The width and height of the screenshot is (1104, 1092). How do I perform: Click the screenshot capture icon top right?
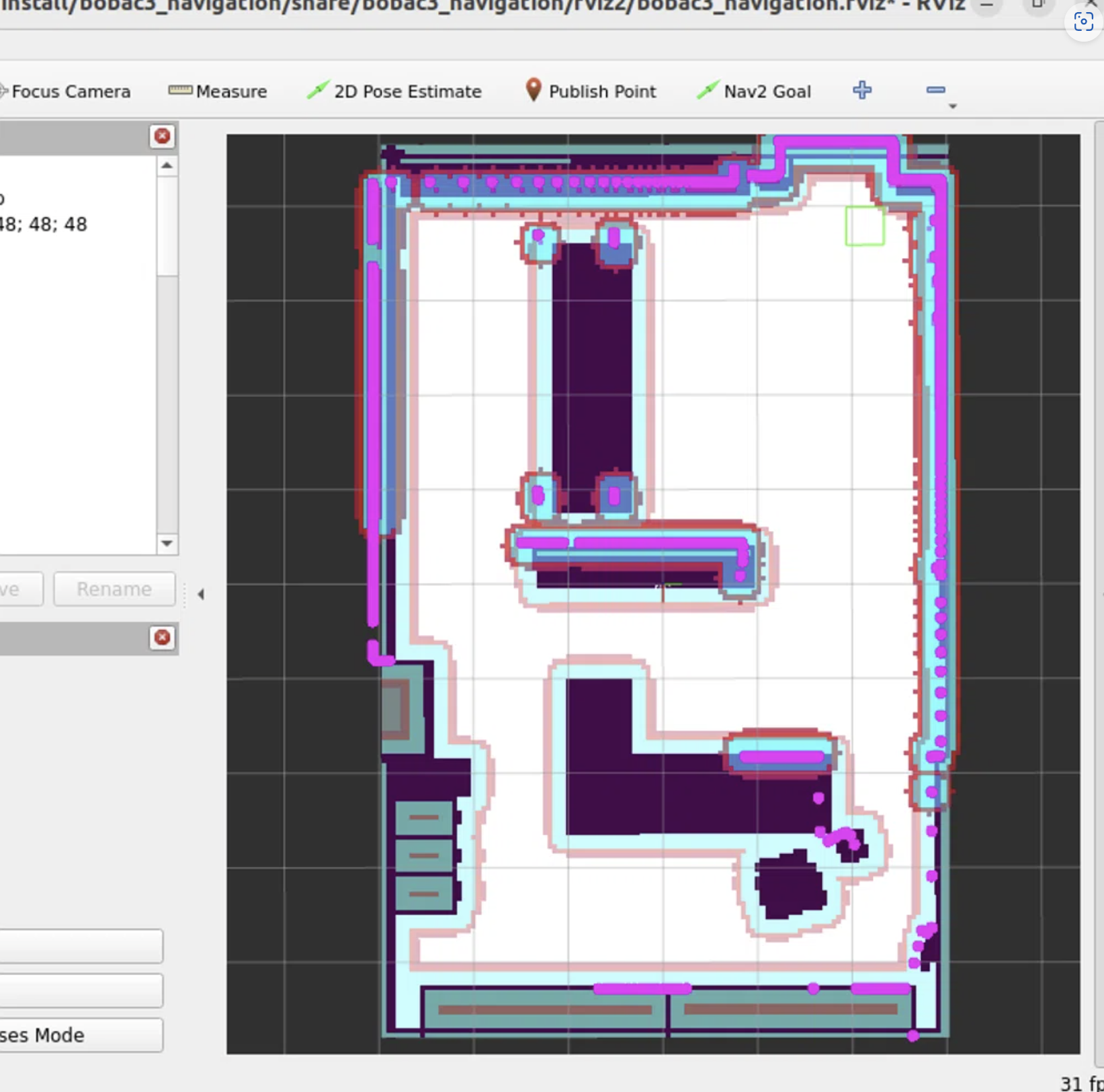tap(1083, 22)
